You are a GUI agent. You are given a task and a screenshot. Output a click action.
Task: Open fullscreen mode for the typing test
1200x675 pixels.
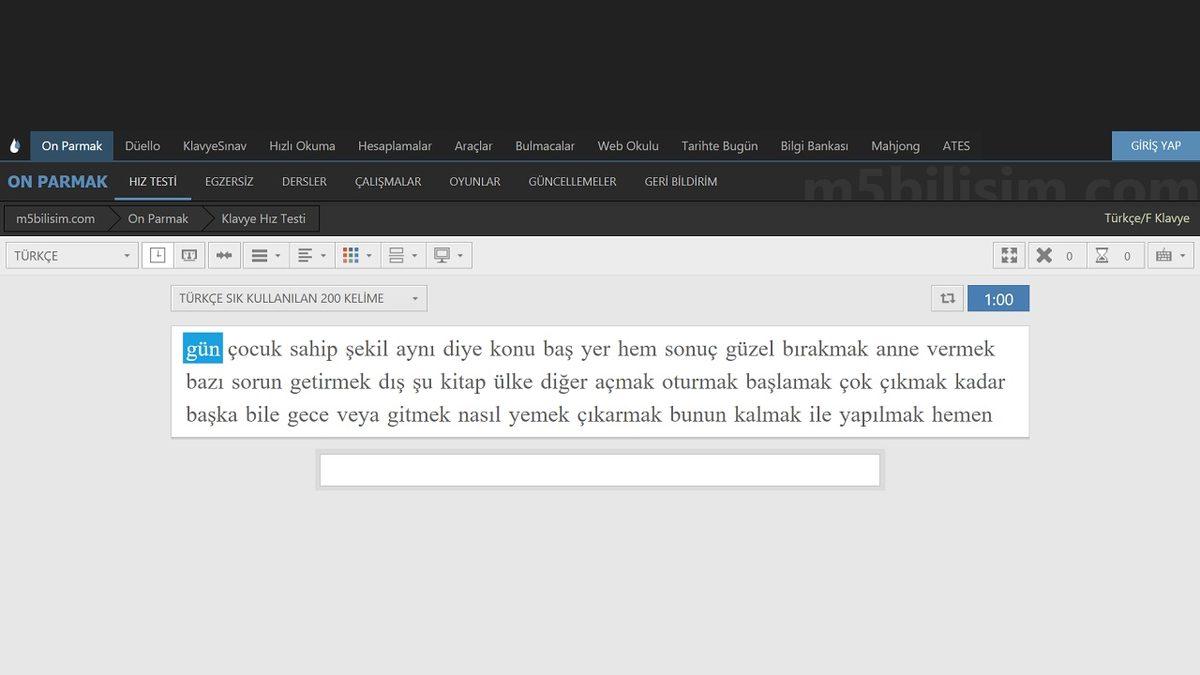click(x=1008, y=255)
